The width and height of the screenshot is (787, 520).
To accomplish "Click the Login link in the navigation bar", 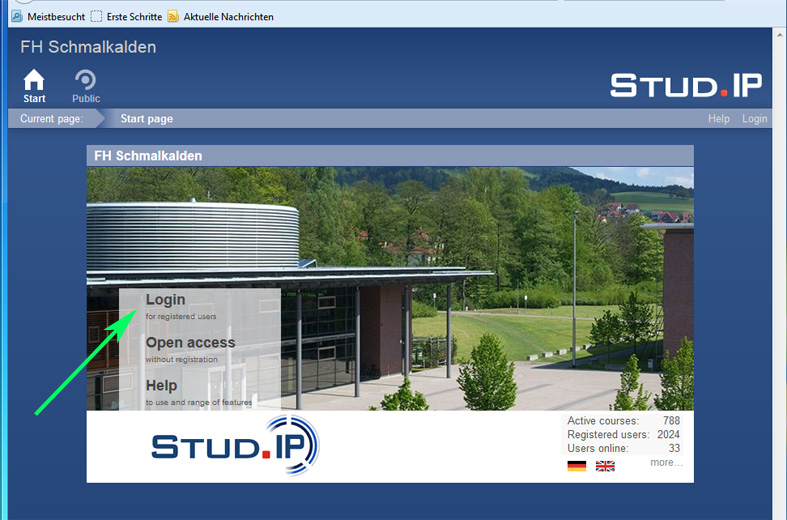I will [x=754, y=118].
